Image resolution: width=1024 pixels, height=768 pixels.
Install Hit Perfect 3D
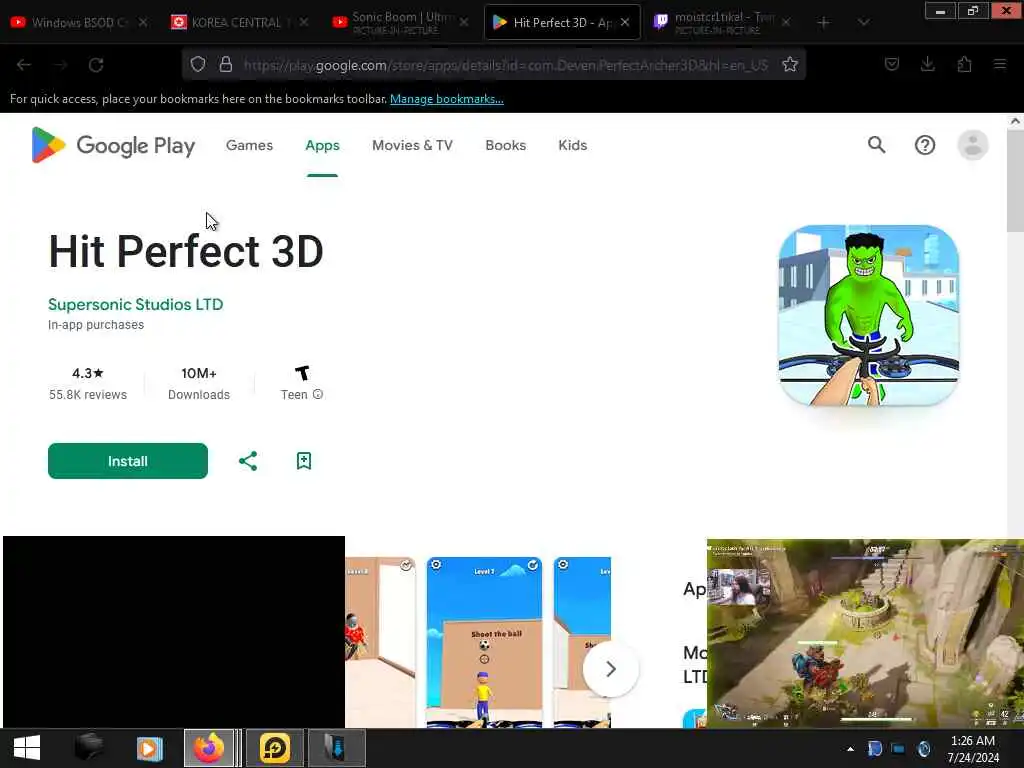(x=128, y=461)
